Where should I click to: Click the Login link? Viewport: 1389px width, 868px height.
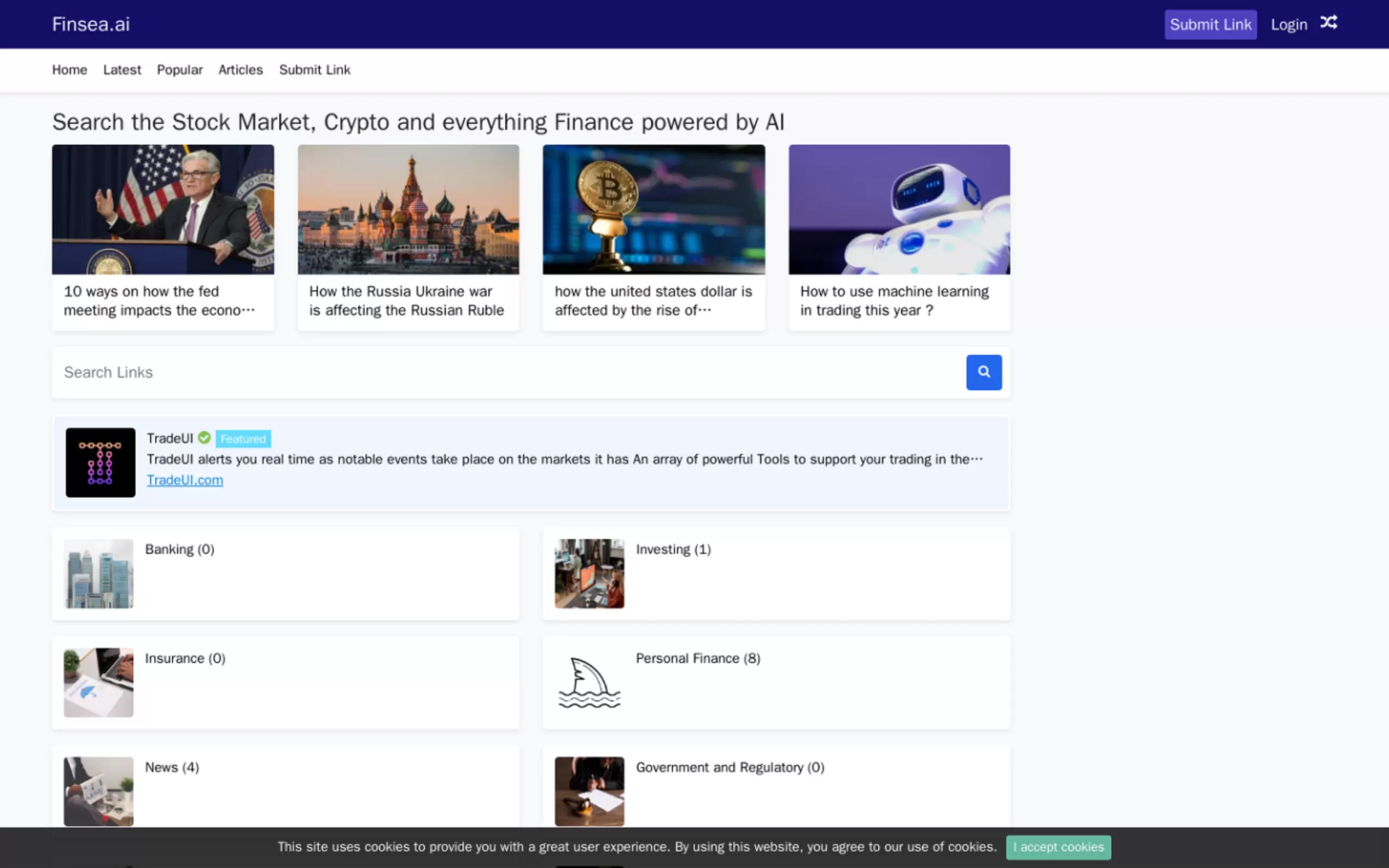pyautogui.click(x=1288, y=25)
